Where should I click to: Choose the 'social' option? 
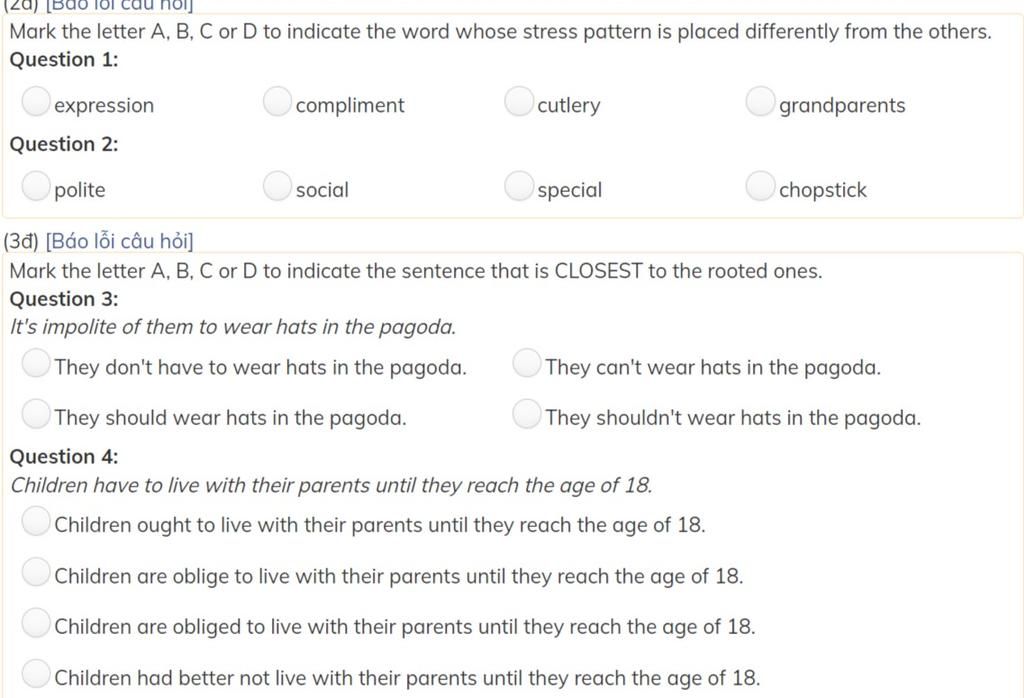point(278,186)
